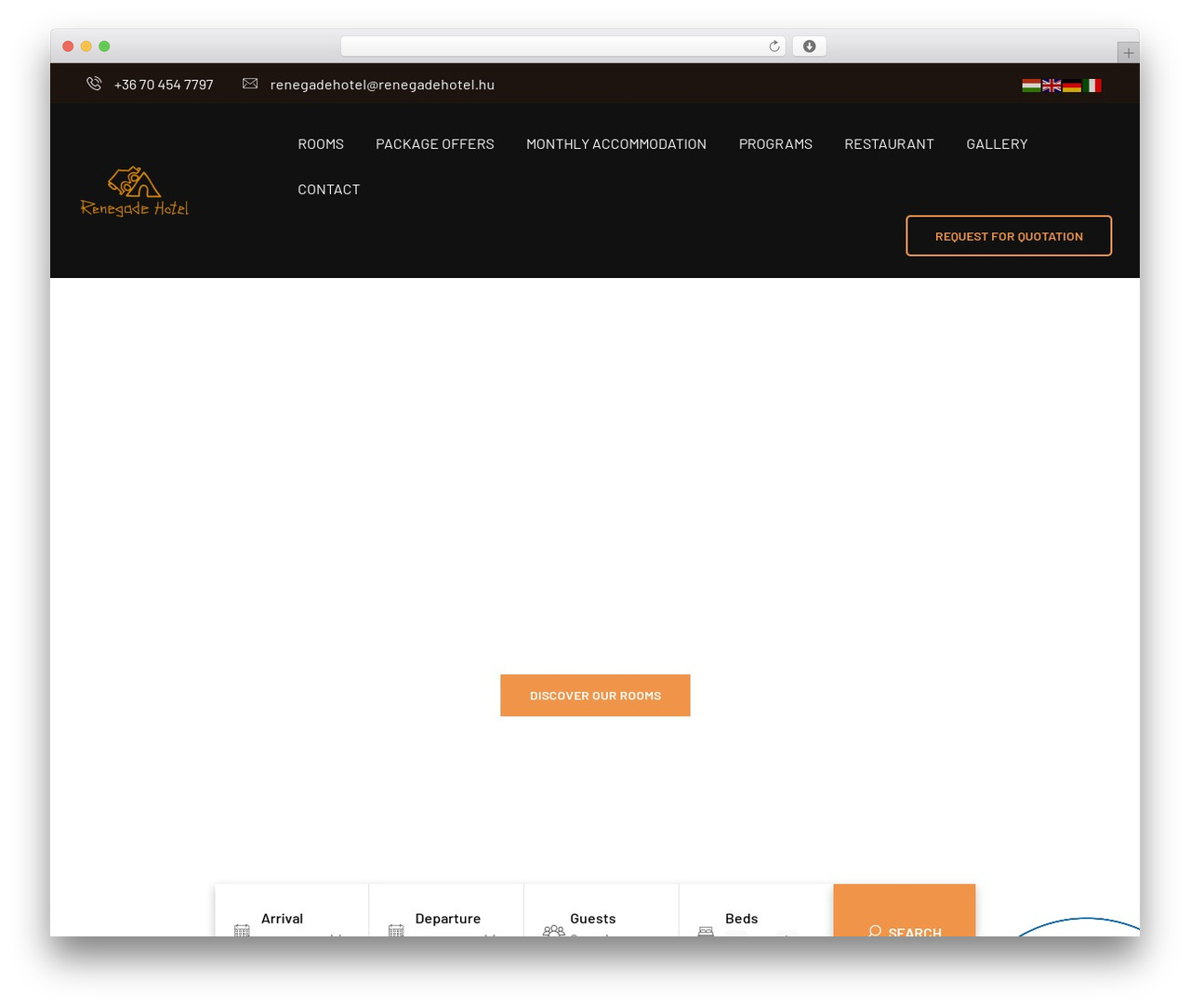
Task: Open the Rooms menu item
Action: [x=321, y=144]
